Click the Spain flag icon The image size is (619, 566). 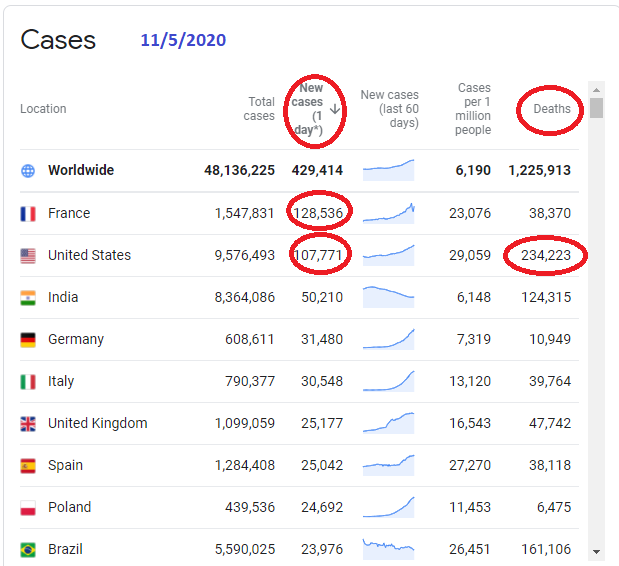[28, 466]
